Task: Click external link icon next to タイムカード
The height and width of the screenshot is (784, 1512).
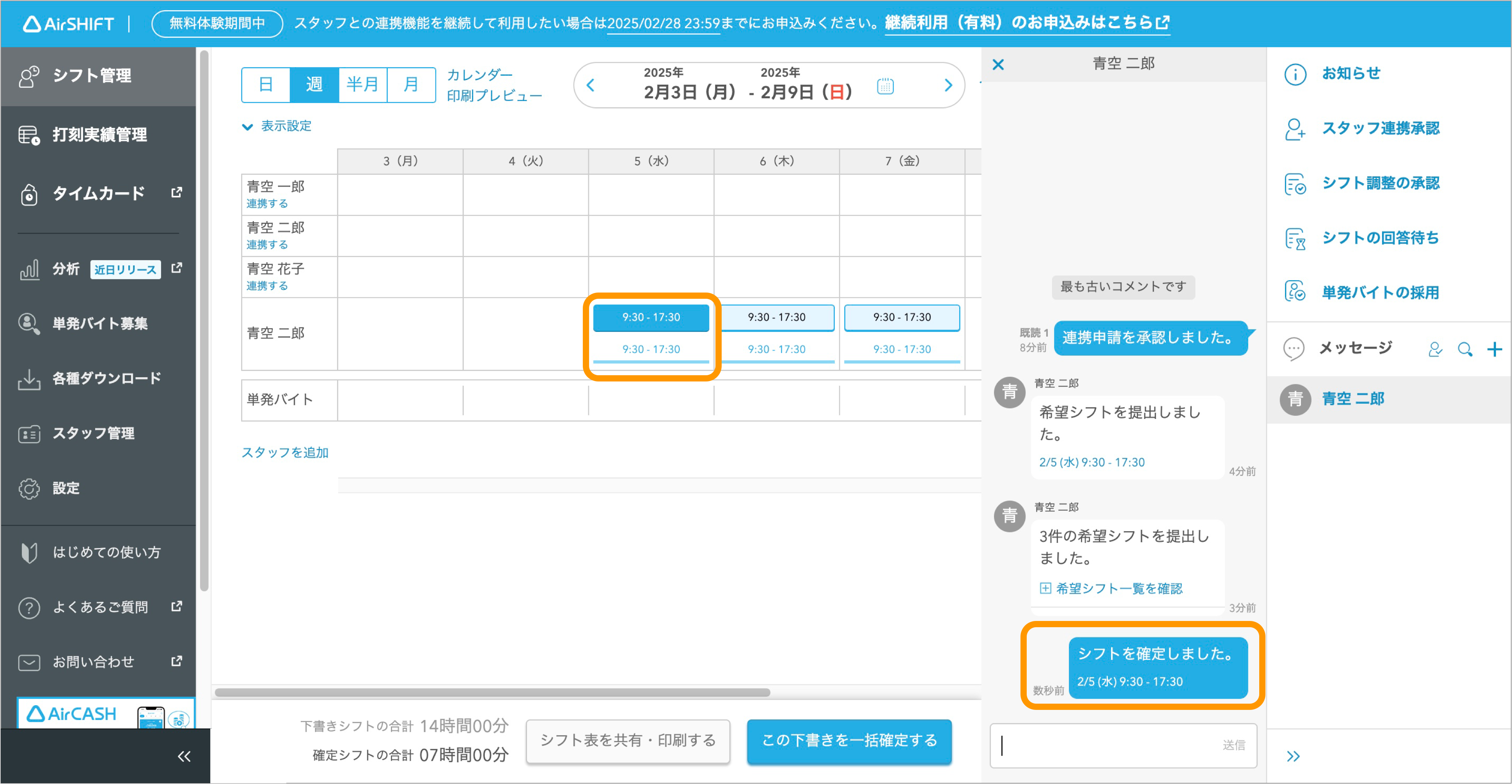Action: 176,192
